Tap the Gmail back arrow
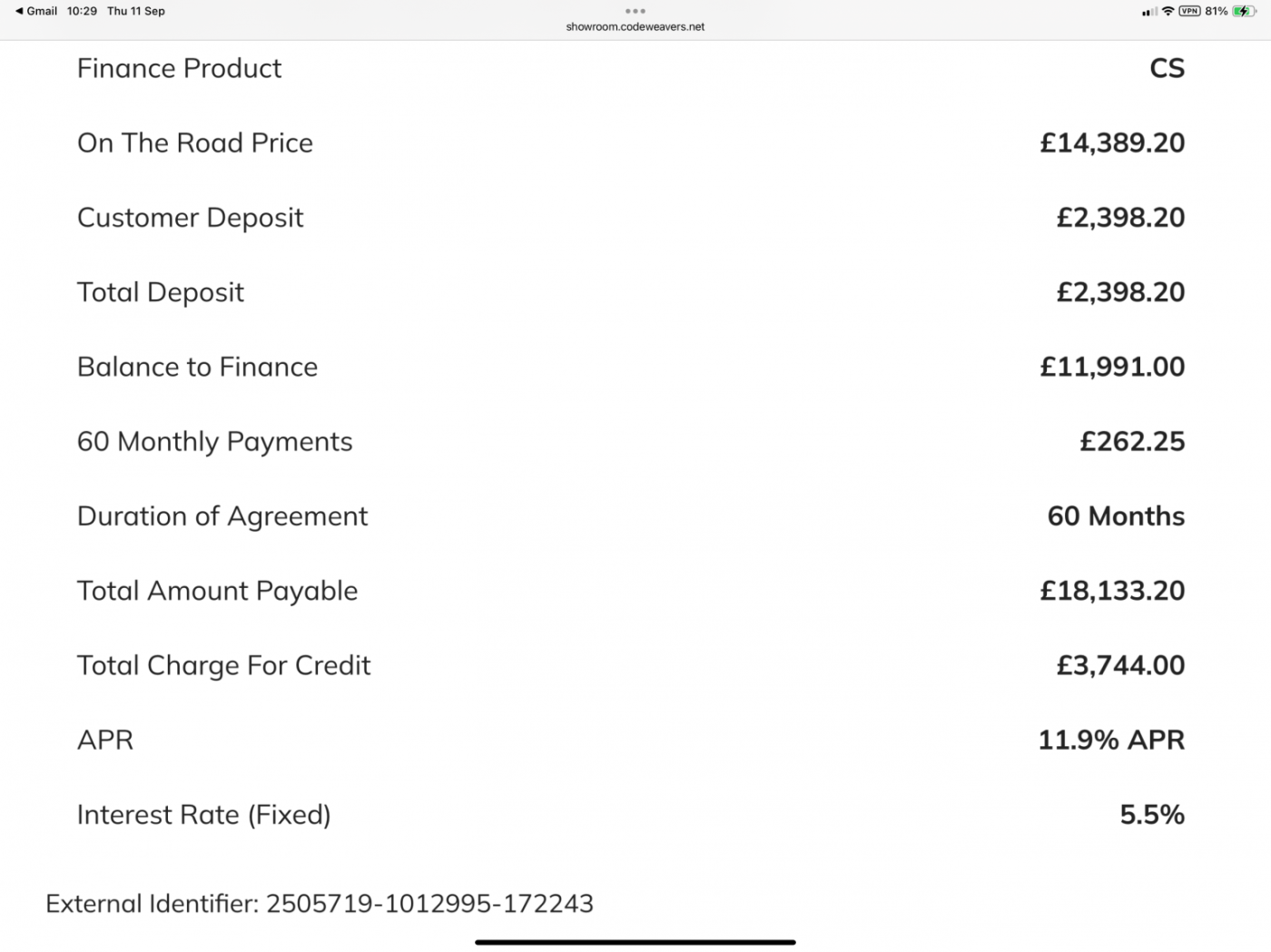This screenshot has height=952, width=1271. point(20,11)
